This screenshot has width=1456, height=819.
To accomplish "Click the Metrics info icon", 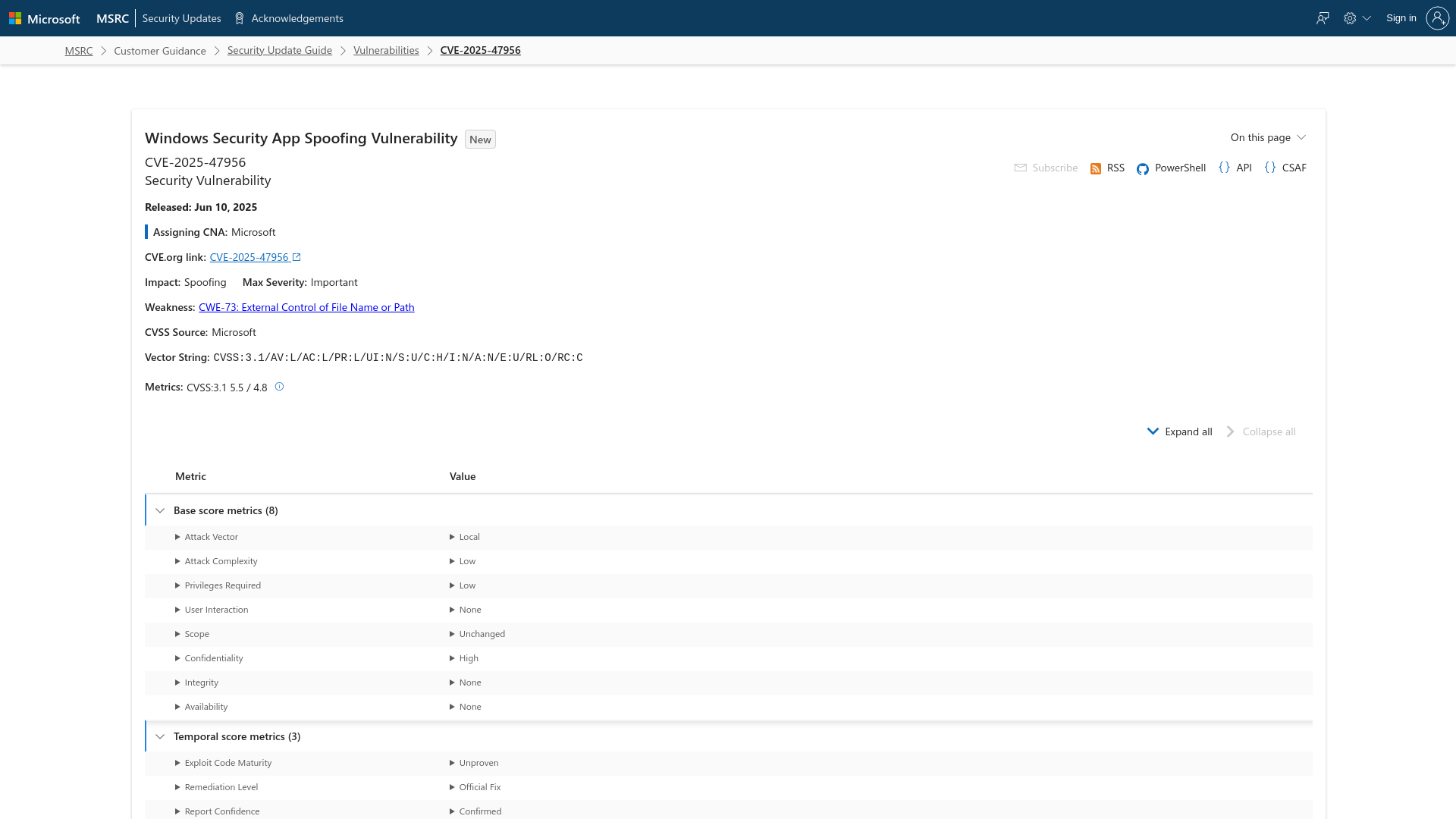I will click(x=279, y=387).
